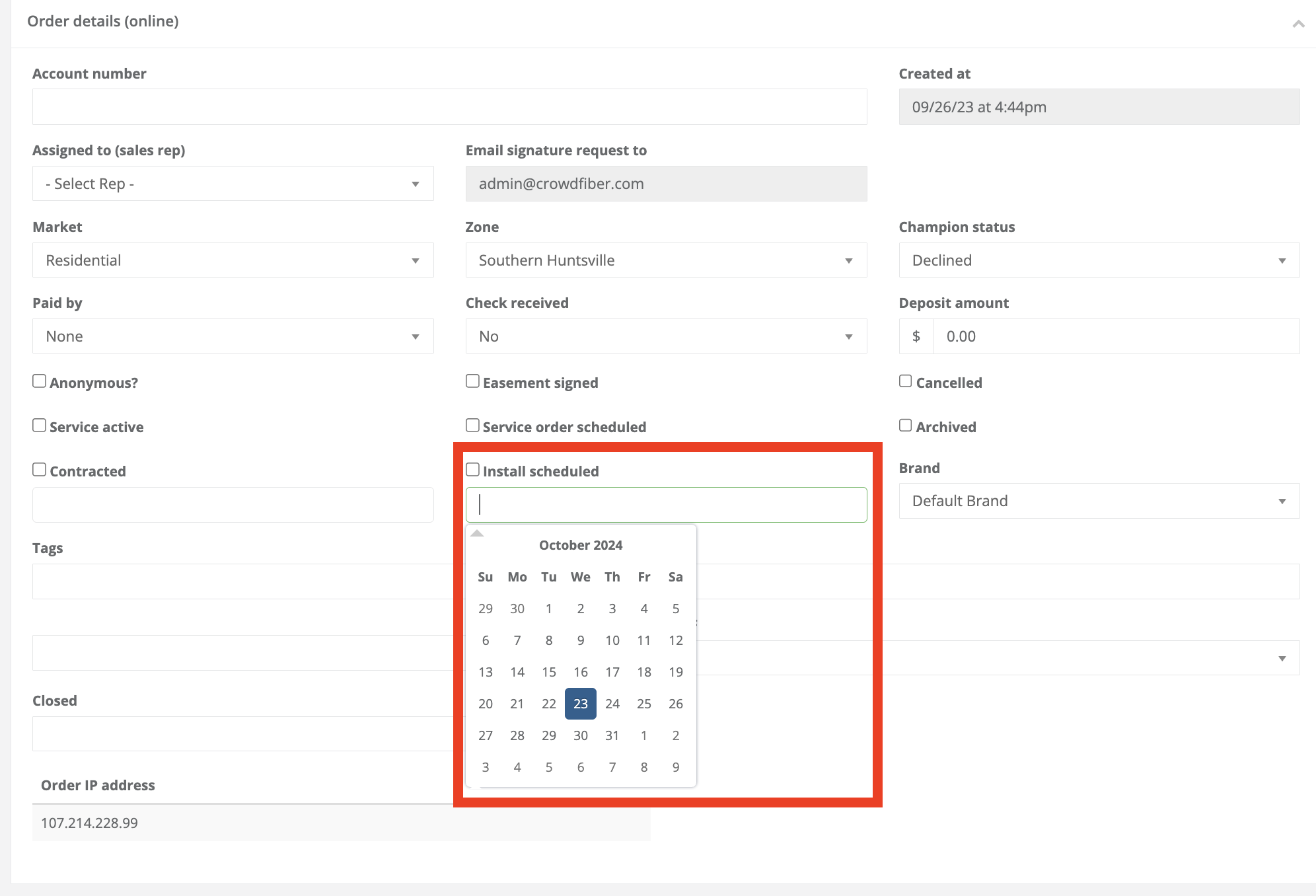The image size is (1316, 896).
Task: Collapse the Order details panel chevron
Action: [1298, 24]
